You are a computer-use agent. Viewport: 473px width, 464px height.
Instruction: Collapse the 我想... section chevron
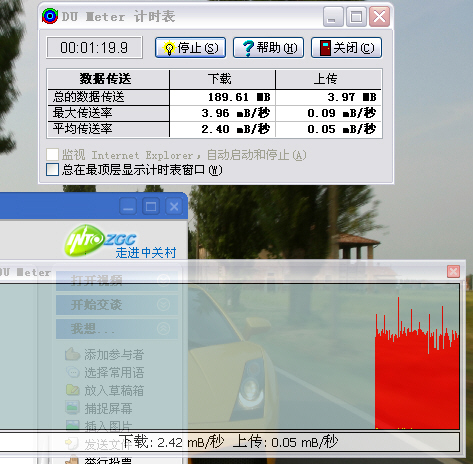[x=163, y=329]
